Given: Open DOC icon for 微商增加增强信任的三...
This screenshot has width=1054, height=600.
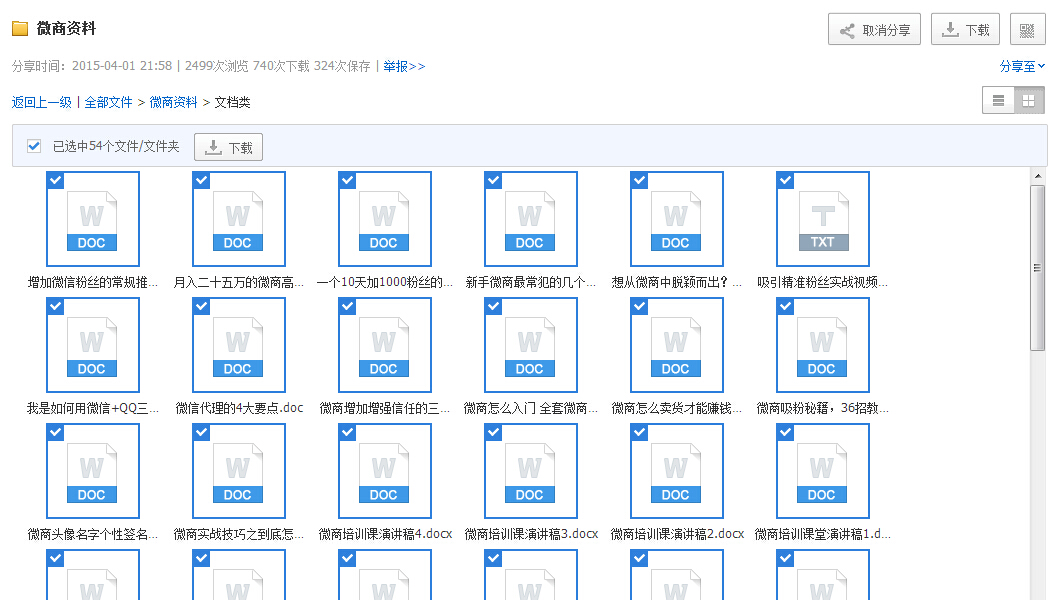Looking at the screenshot, I should [384, 345].
